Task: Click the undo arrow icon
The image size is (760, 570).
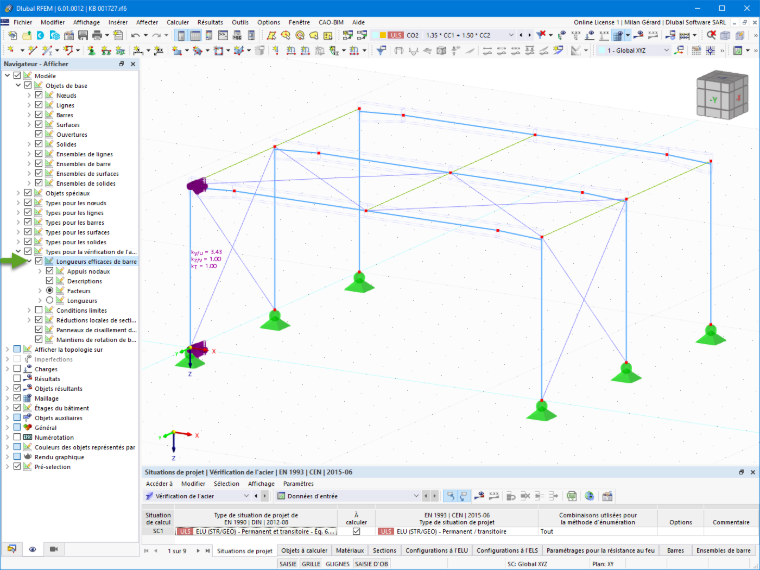Action: tap(135, 35)
